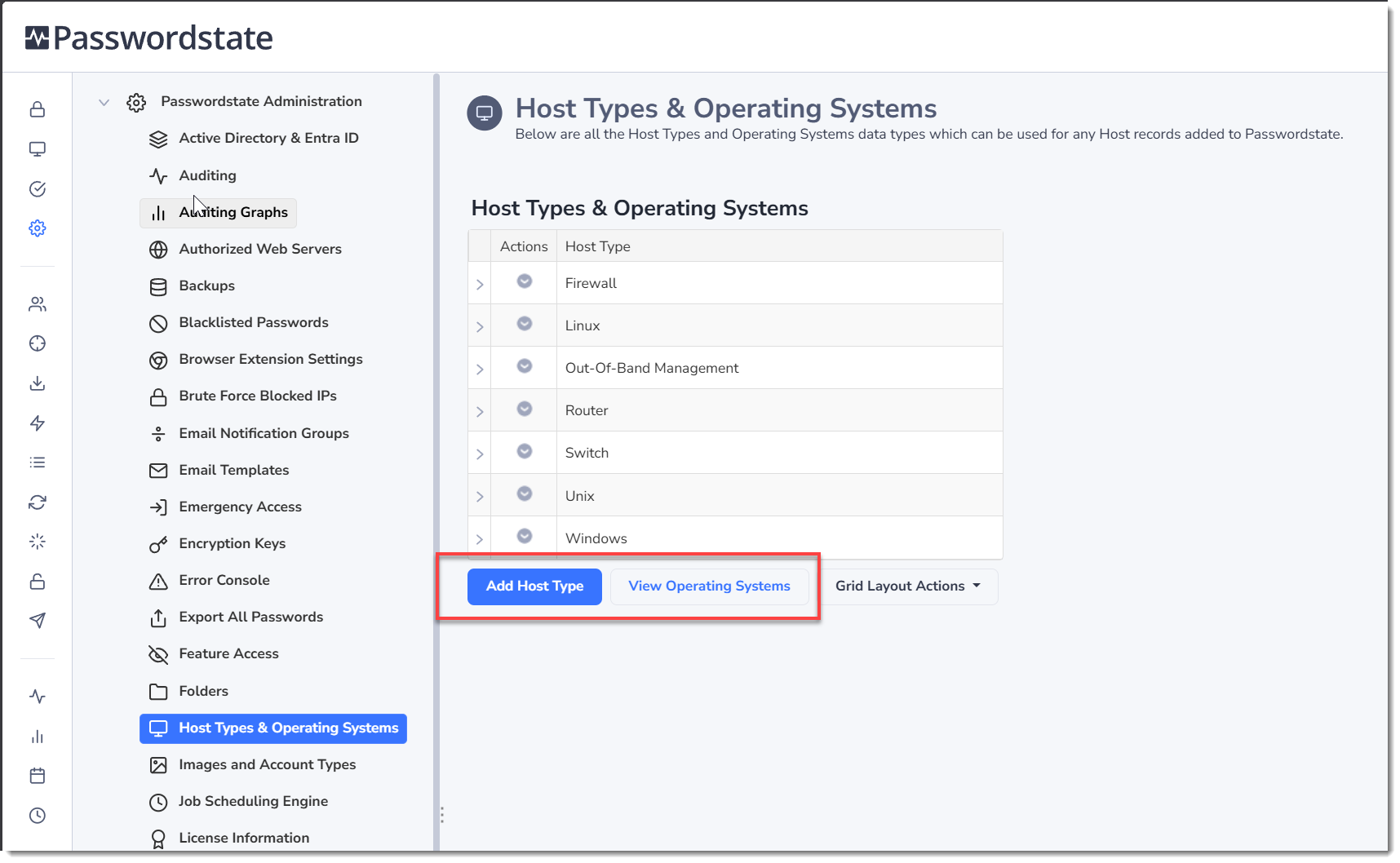
Task: Open Browser Extension Settings
Action: click(x=255, y=360)
